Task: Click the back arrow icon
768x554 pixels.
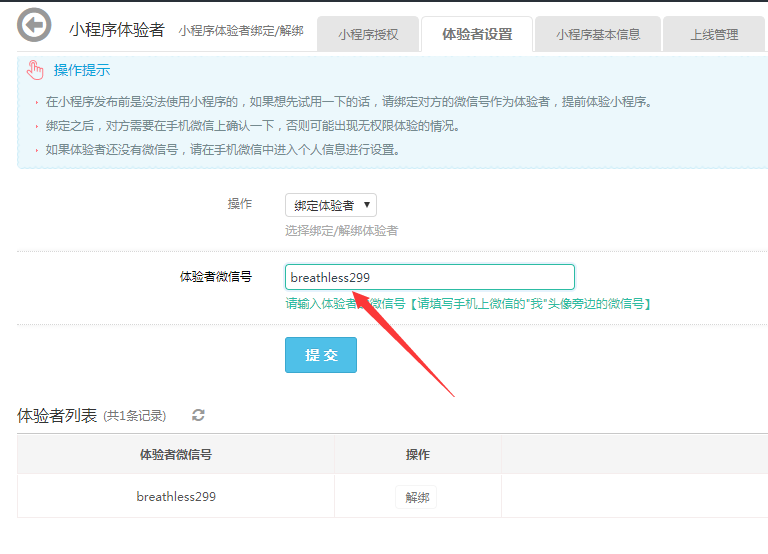Action: tap(34, 26)
